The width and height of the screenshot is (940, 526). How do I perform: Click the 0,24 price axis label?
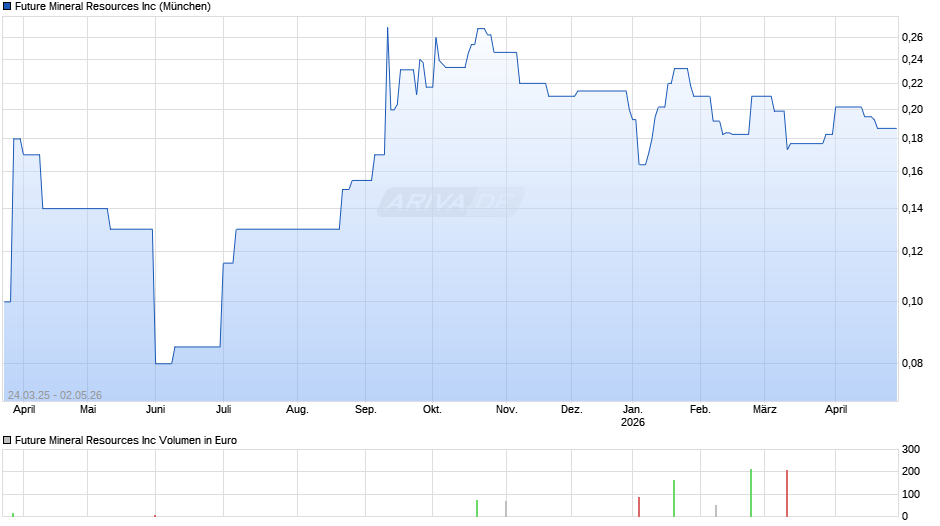tap(912, 59)
